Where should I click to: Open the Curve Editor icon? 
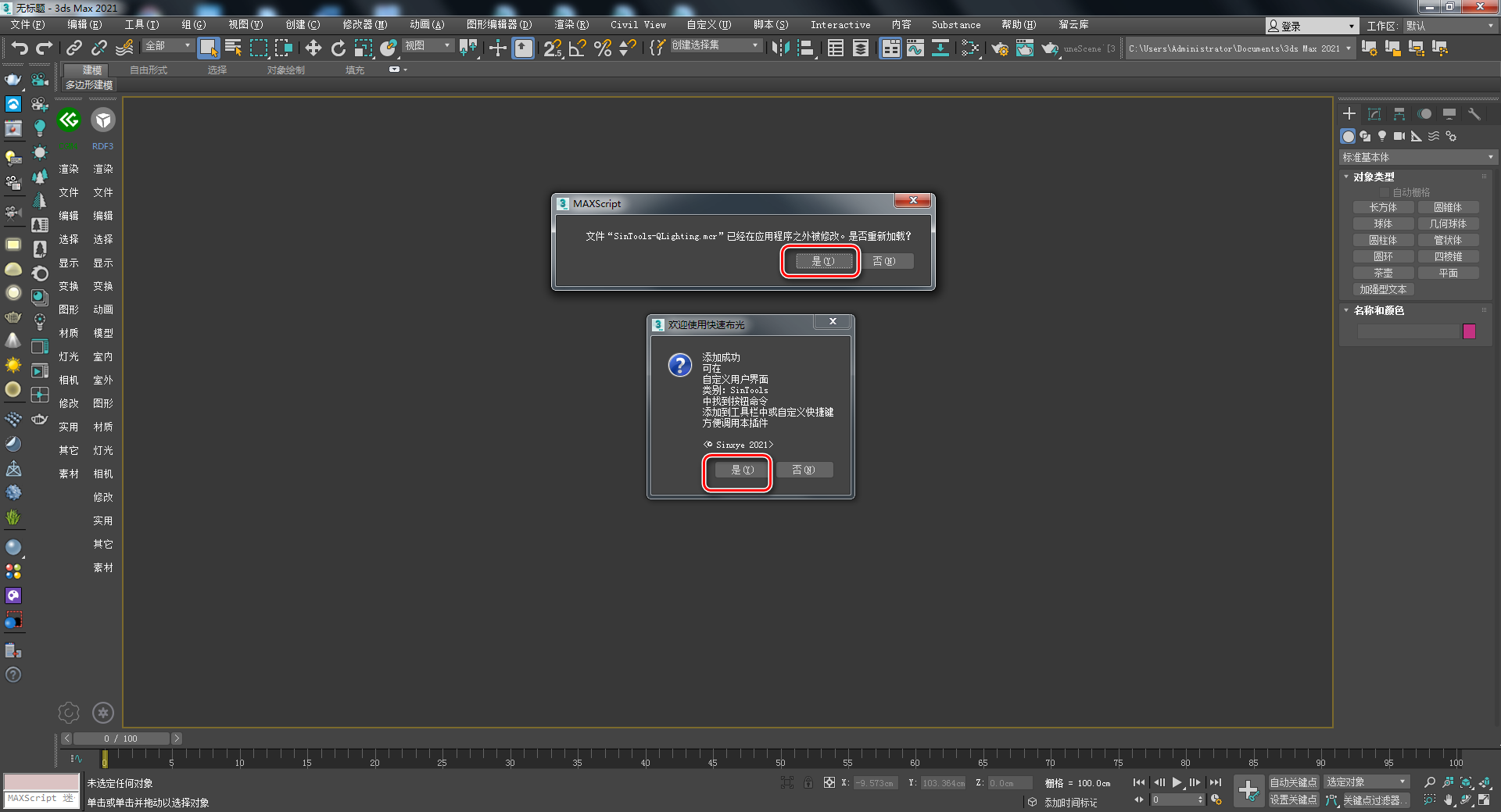[915, 48]
